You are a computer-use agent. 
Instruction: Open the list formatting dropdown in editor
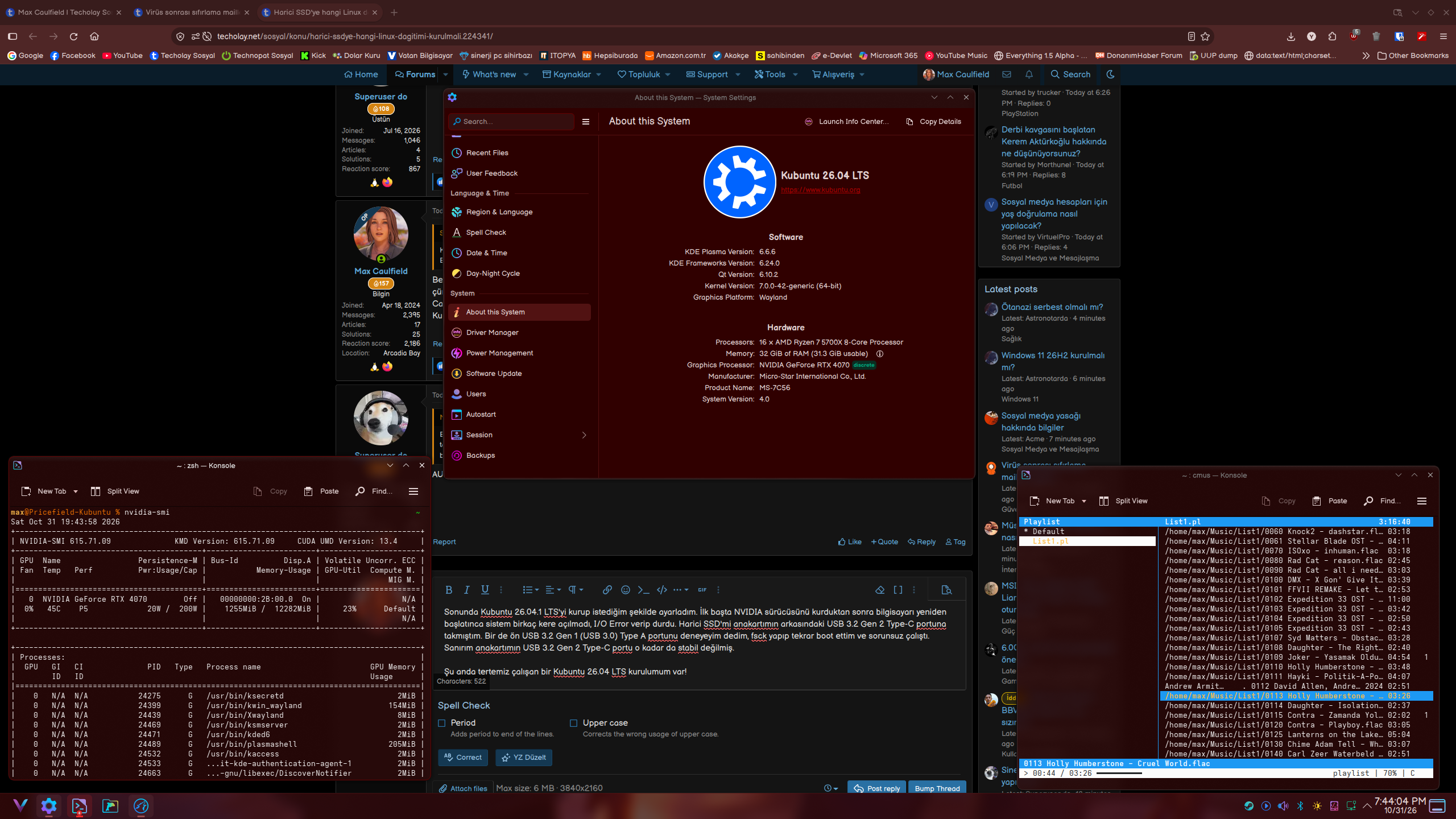point(531,590)
